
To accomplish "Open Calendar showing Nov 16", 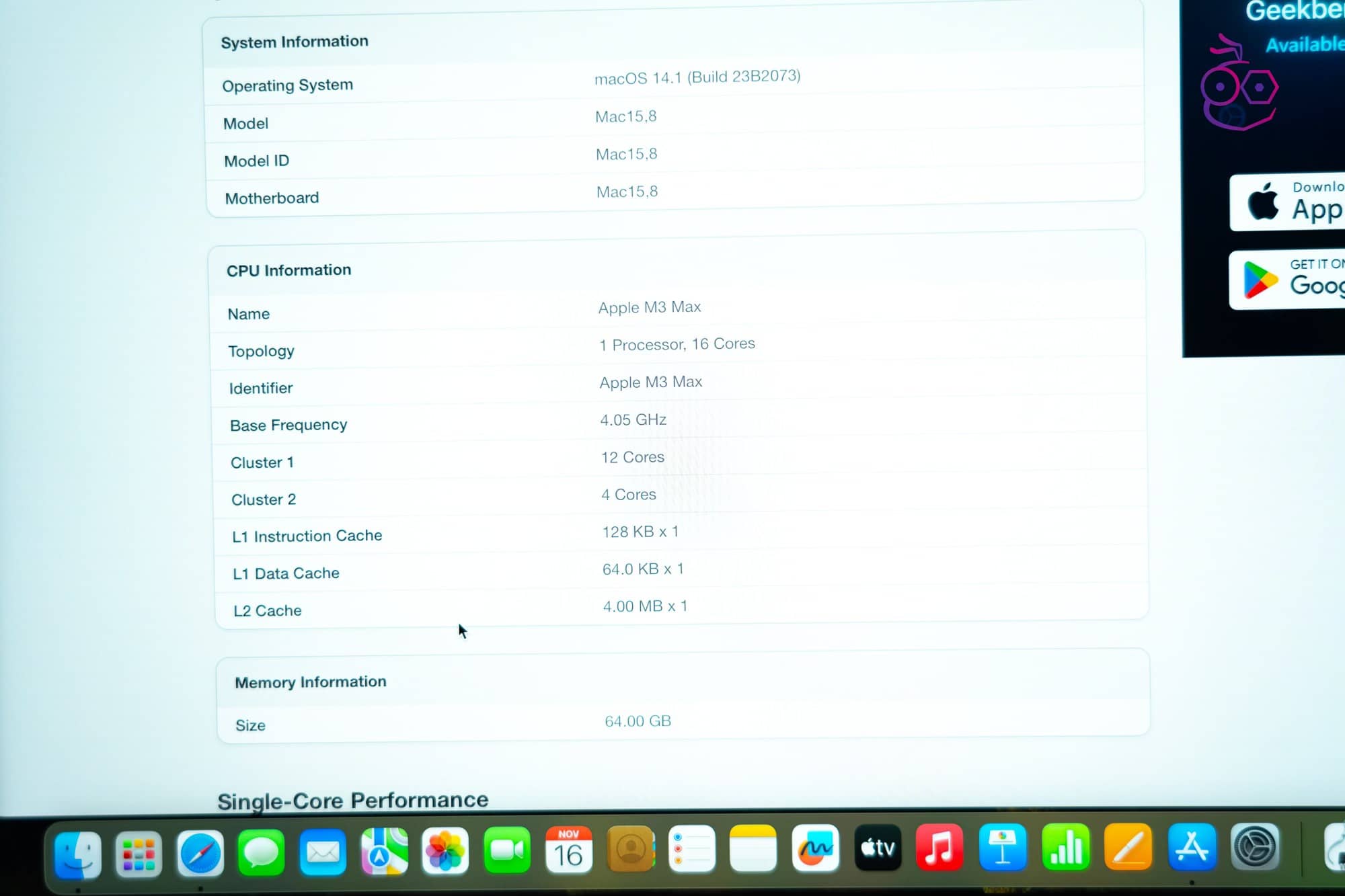I will 569,850.
